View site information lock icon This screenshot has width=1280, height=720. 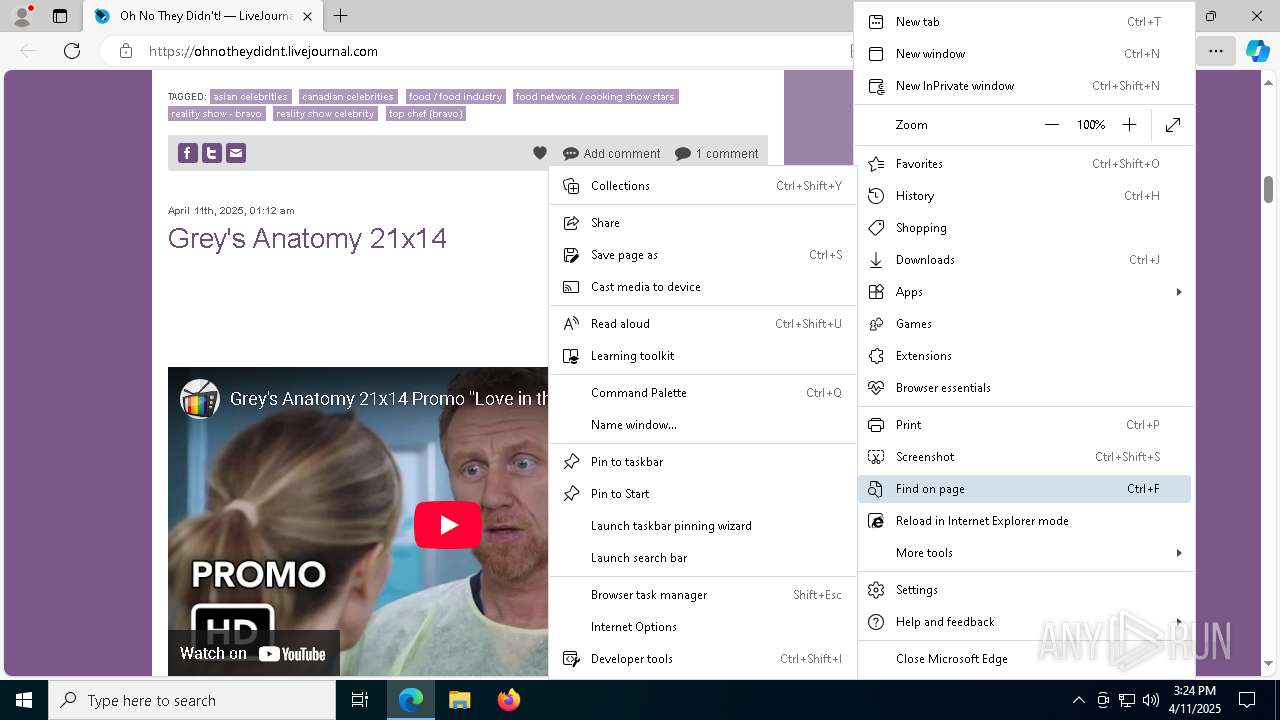[x=125, y=51]
